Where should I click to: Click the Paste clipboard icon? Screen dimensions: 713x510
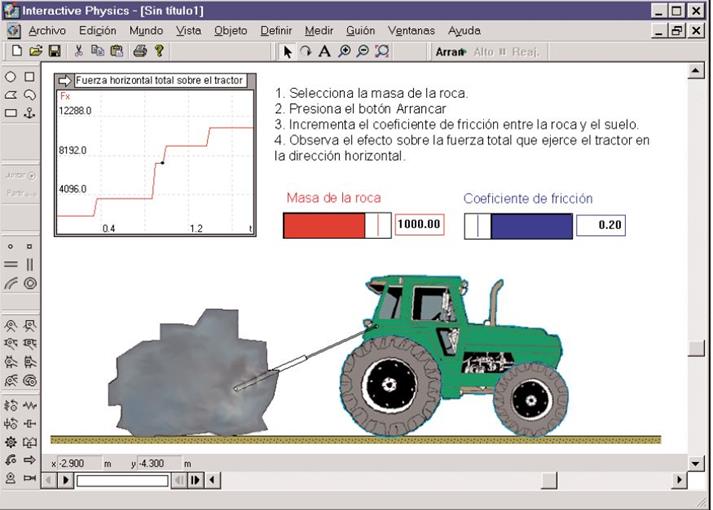coord(117,51)
